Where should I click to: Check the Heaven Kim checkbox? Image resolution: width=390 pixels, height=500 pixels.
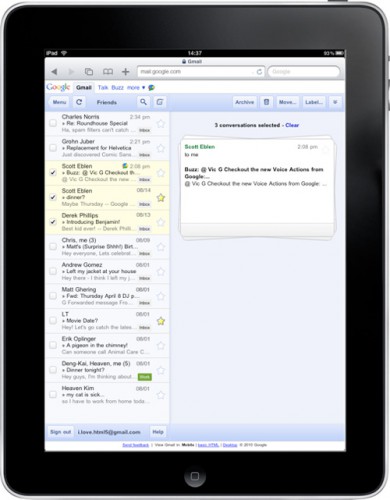[x=53, y=394]
